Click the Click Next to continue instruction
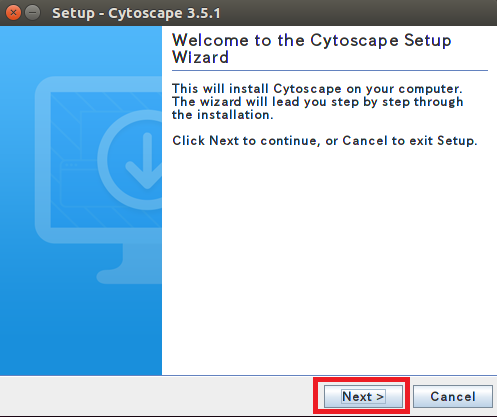497x417 pixels. (325, 141)
